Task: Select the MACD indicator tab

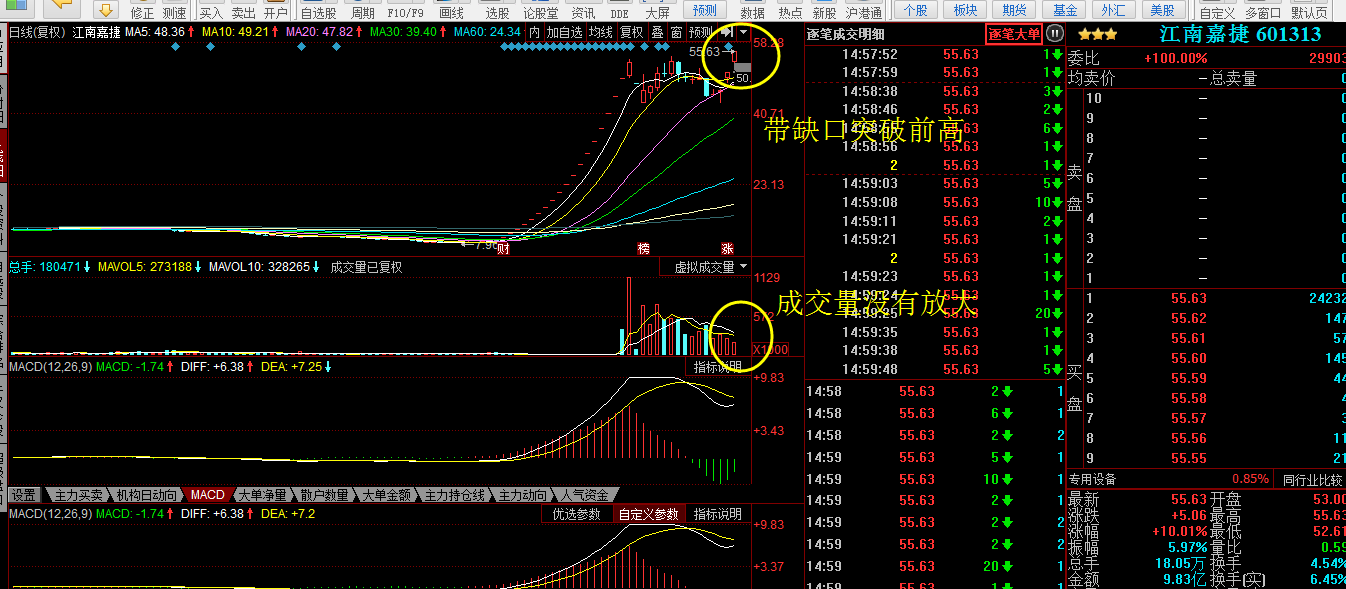Action: point(208,495)
